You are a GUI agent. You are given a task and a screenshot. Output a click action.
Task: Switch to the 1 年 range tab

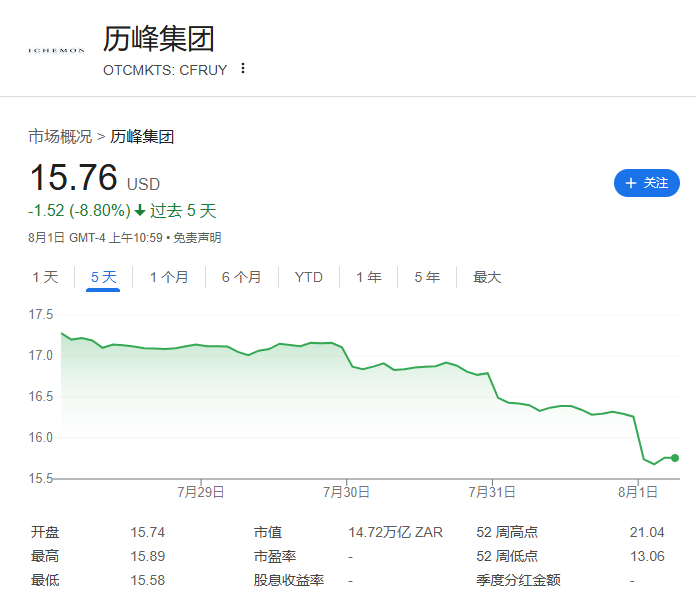(368, 277)
